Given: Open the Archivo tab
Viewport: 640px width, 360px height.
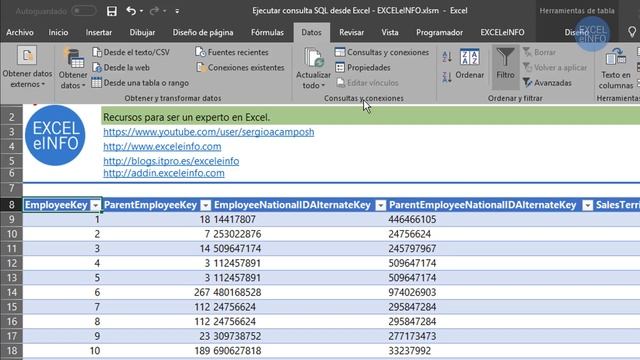Looking at the screenshot, I should pos(20,32).
